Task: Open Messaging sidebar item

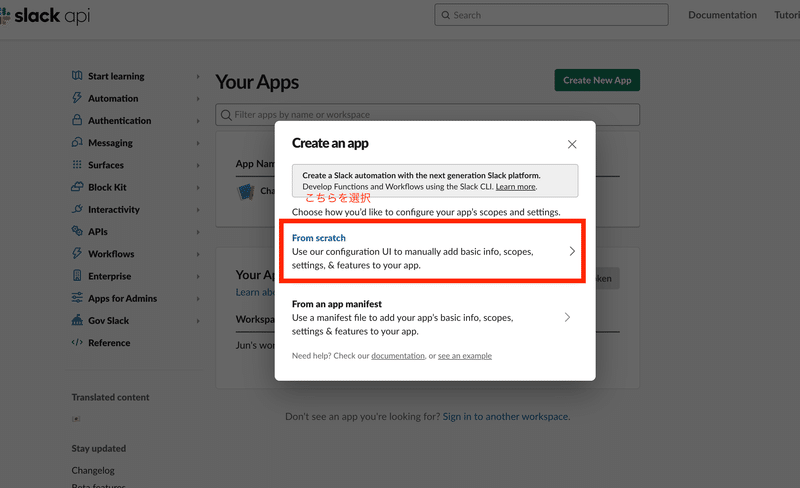Action: 110,143
